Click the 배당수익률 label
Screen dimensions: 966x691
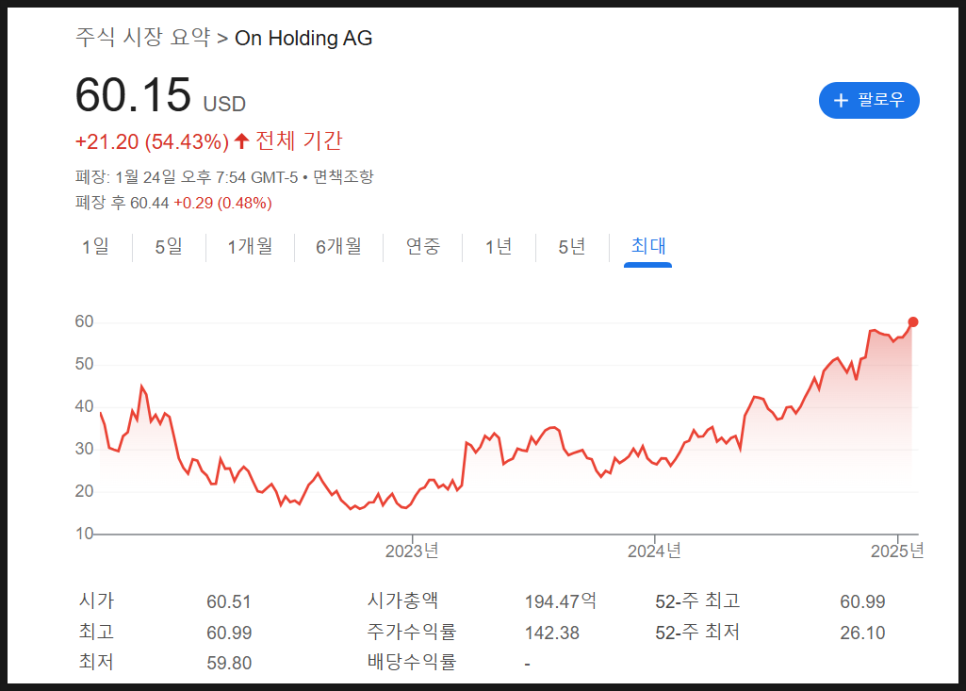coord(412,662)
